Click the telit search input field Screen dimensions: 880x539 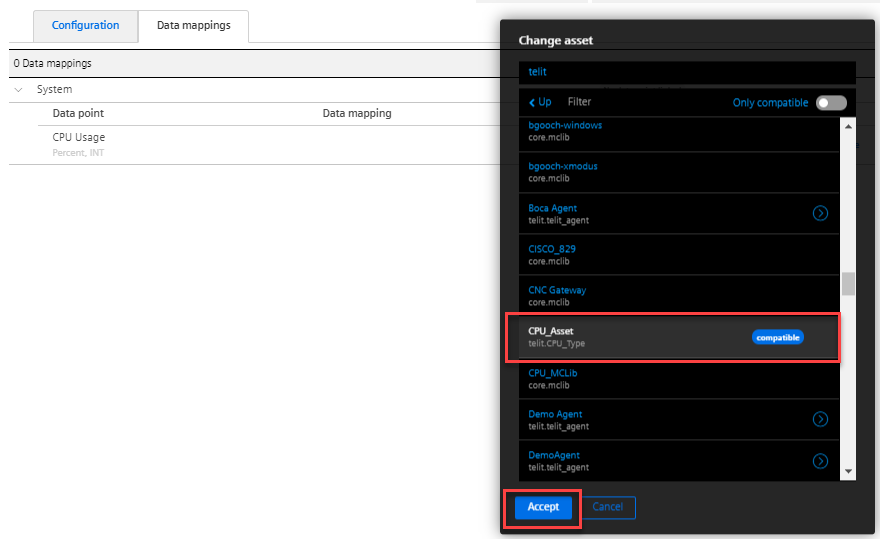pyautogui.click(x=686, y=72)
